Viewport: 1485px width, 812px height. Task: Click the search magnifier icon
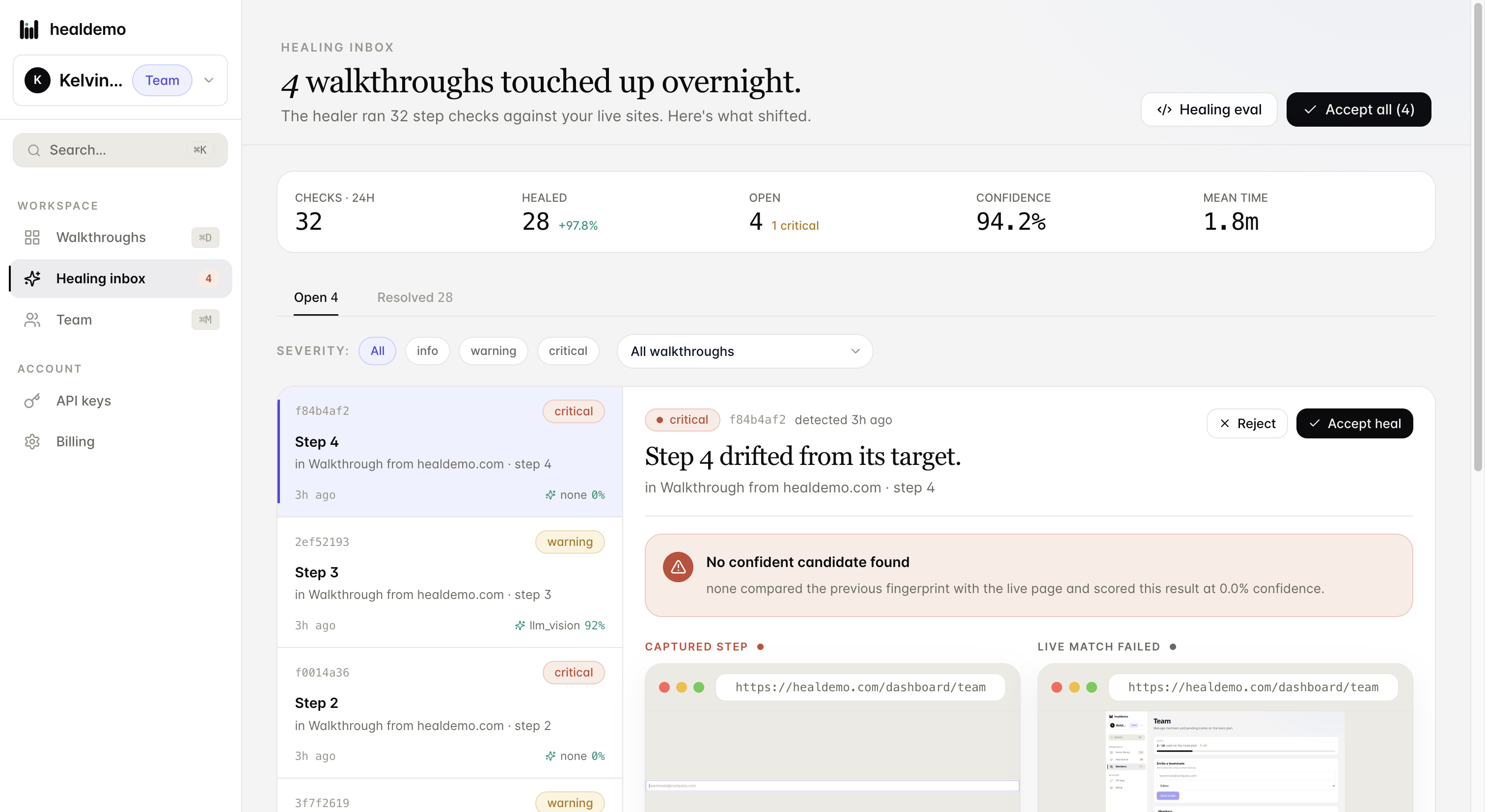point(34,150)
